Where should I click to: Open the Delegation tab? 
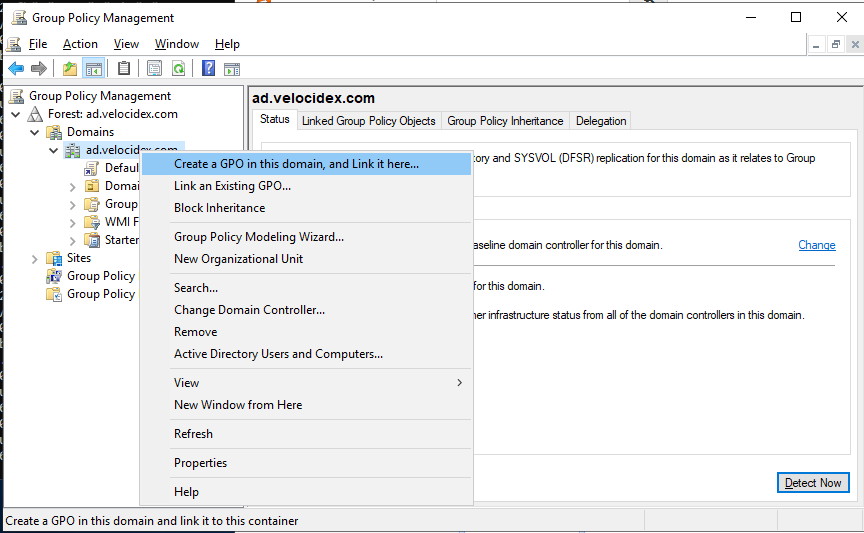(600, 121)
